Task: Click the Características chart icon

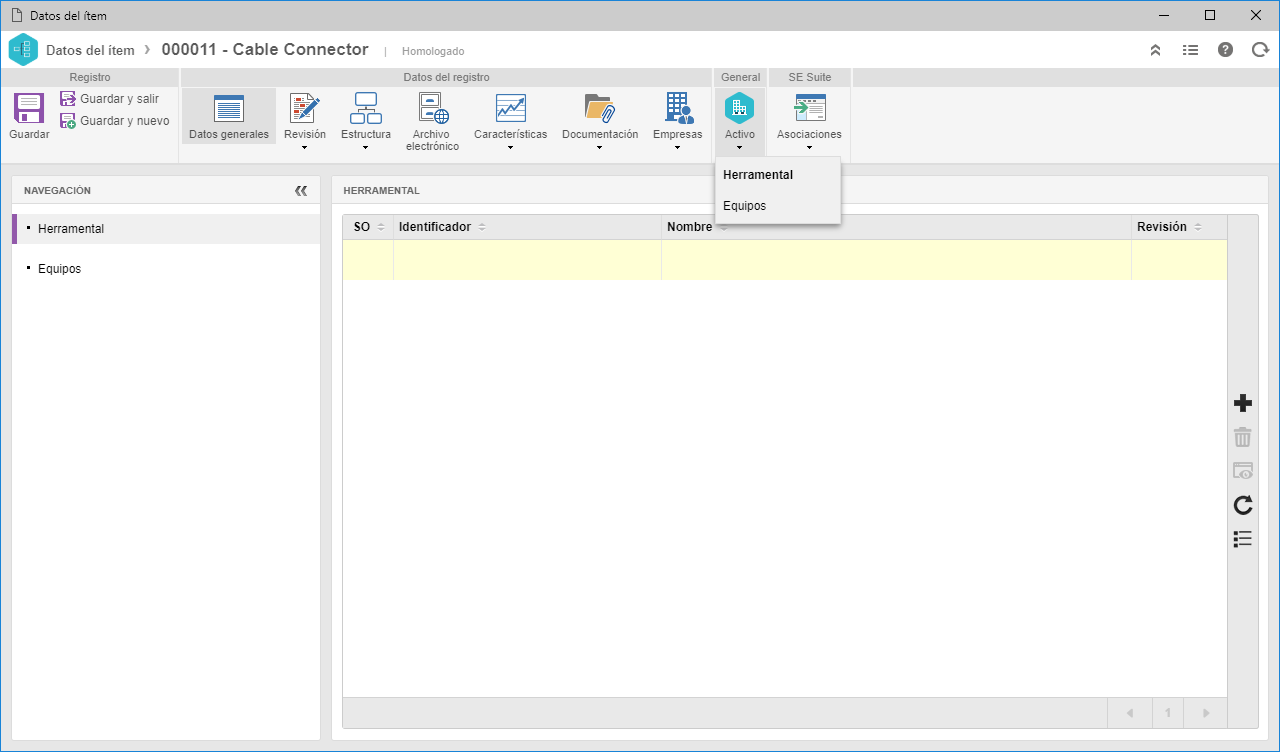Action: coord(511,108)
